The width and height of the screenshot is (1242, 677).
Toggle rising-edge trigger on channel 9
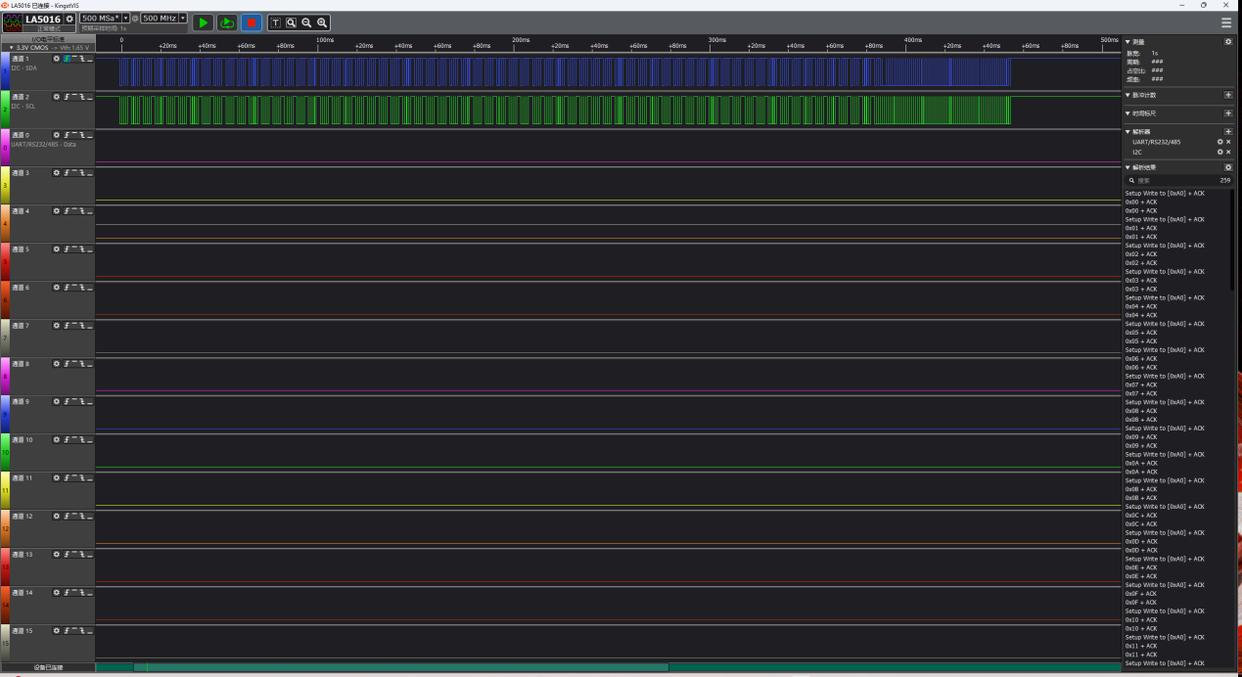[x=67, y=402]
